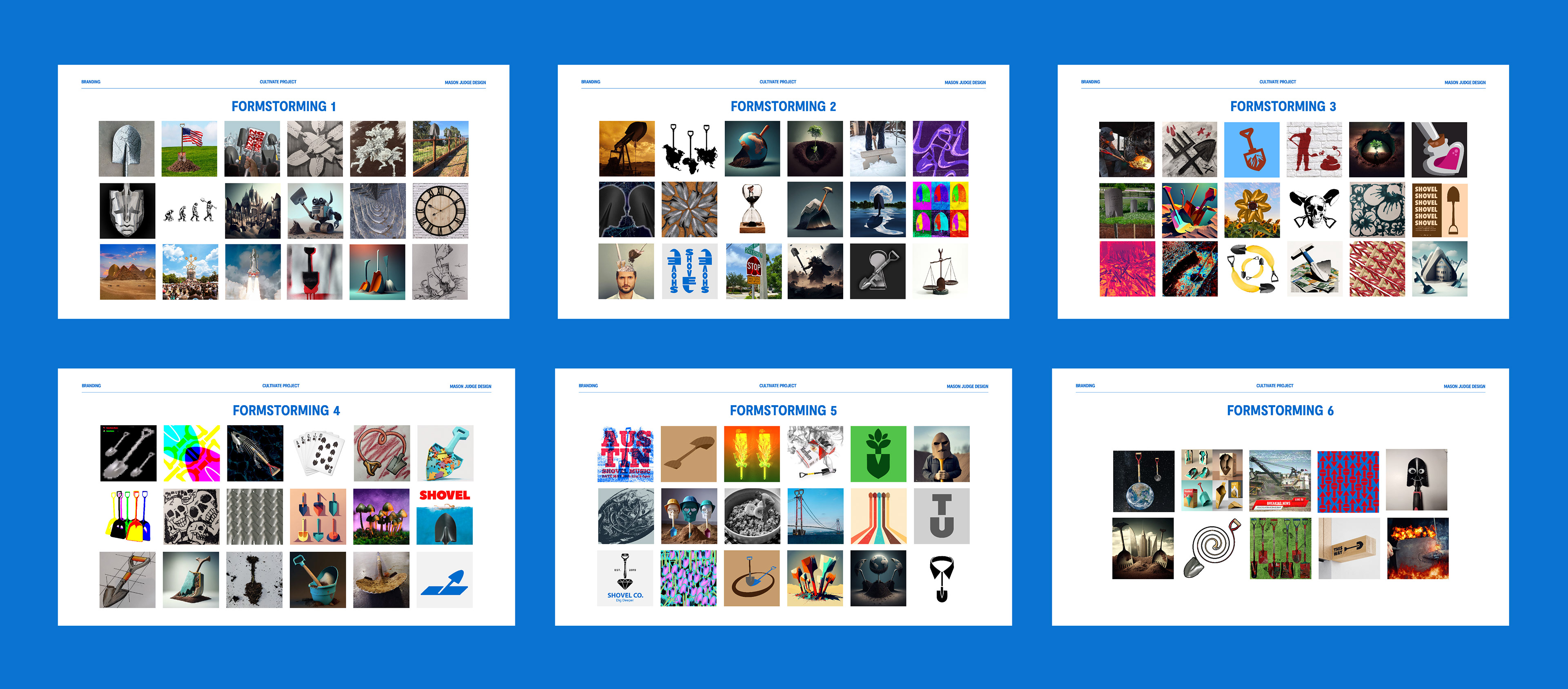The width and height of the screenshot is (1568, 689).
Task: Click the skull and crossed shovels icon
Action: click(1314, 210)
